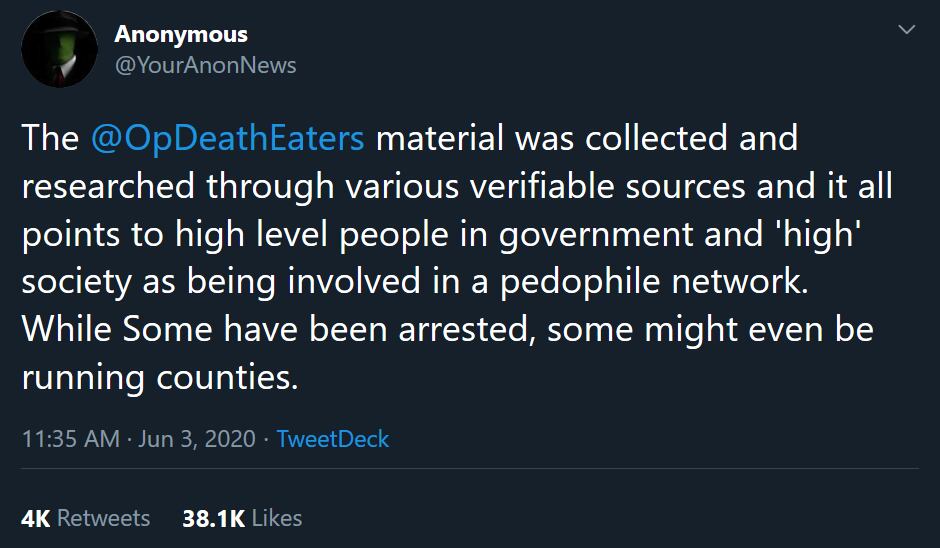Click 'While Some have been arrested' text
The image size is (940, 548).
point(276,330)
